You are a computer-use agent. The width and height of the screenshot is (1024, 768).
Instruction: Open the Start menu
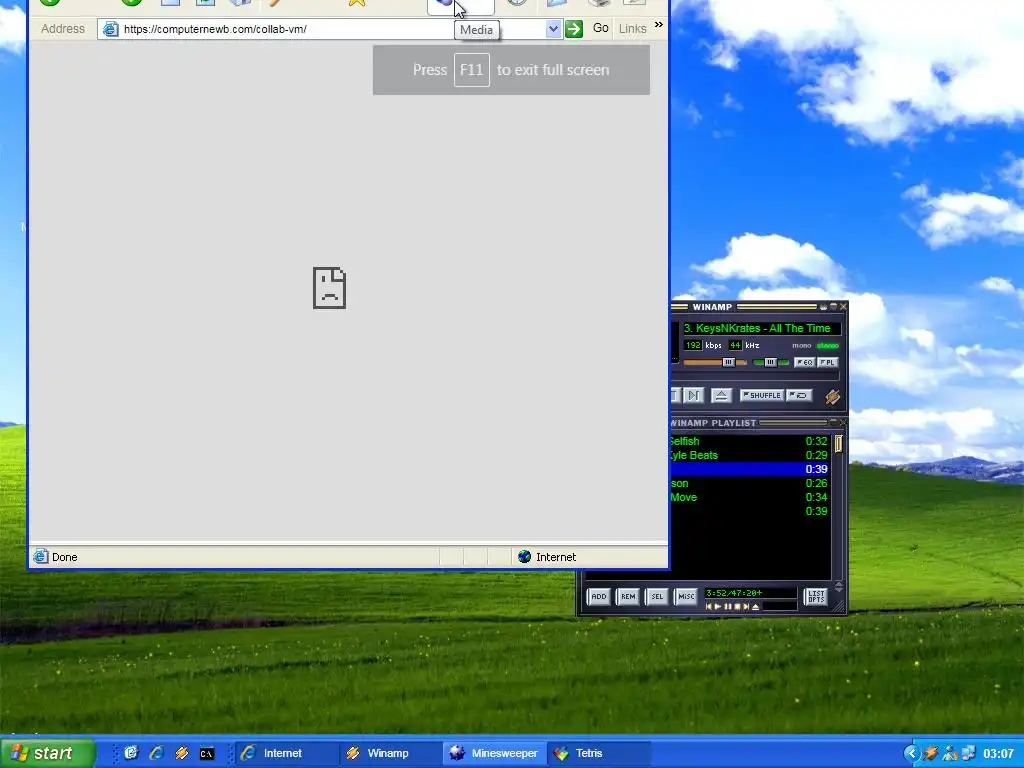coord(47,753)
